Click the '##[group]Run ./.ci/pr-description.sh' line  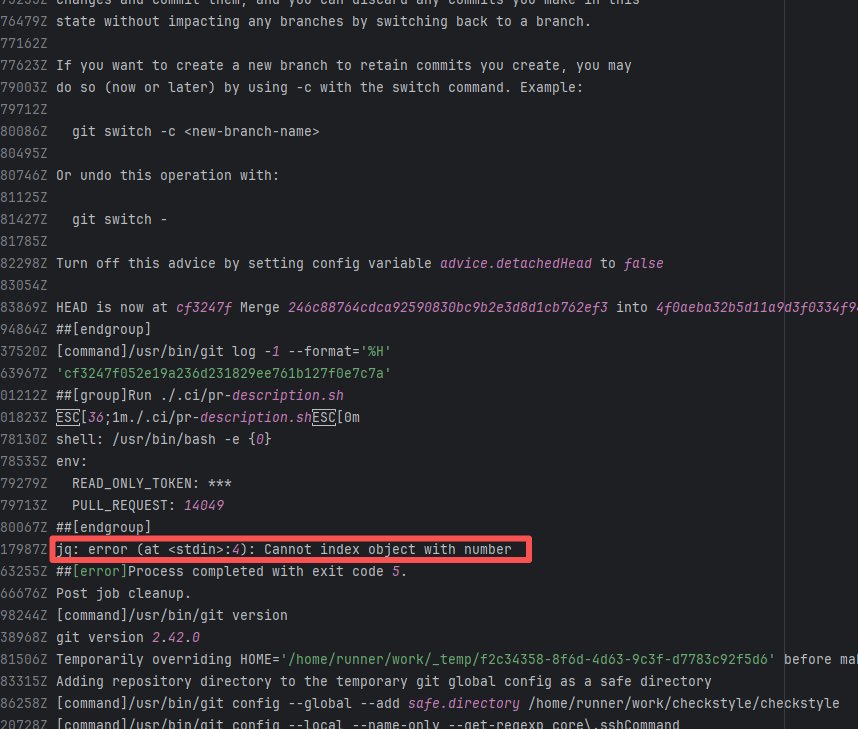199,395
